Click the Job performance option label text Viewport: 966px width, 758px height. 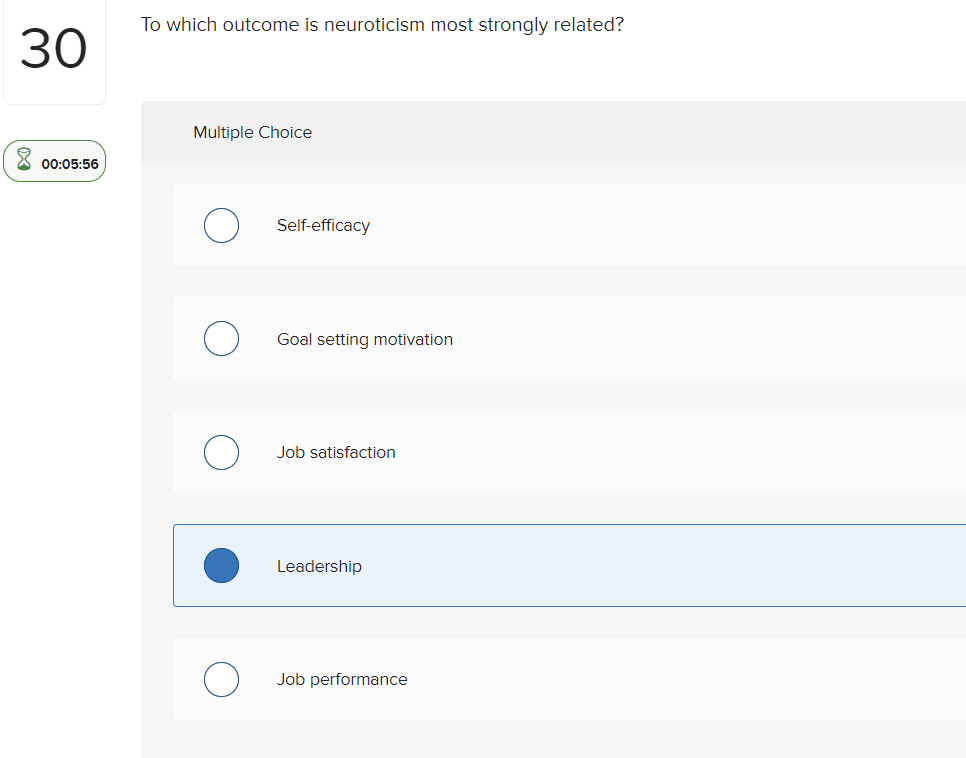tap(342, 679)
